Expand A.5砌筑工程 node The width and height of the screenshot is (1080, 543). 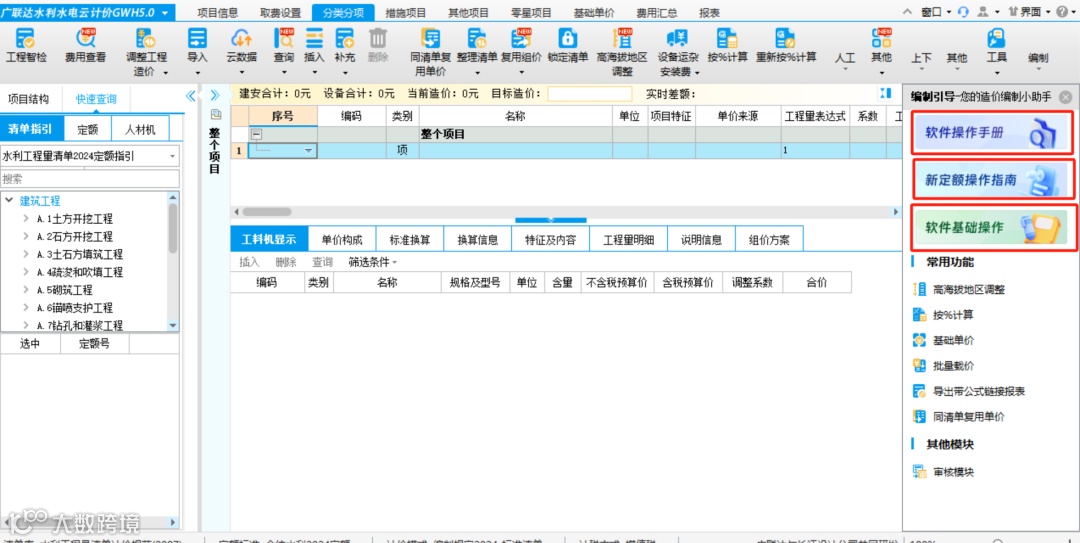point(26,290)
